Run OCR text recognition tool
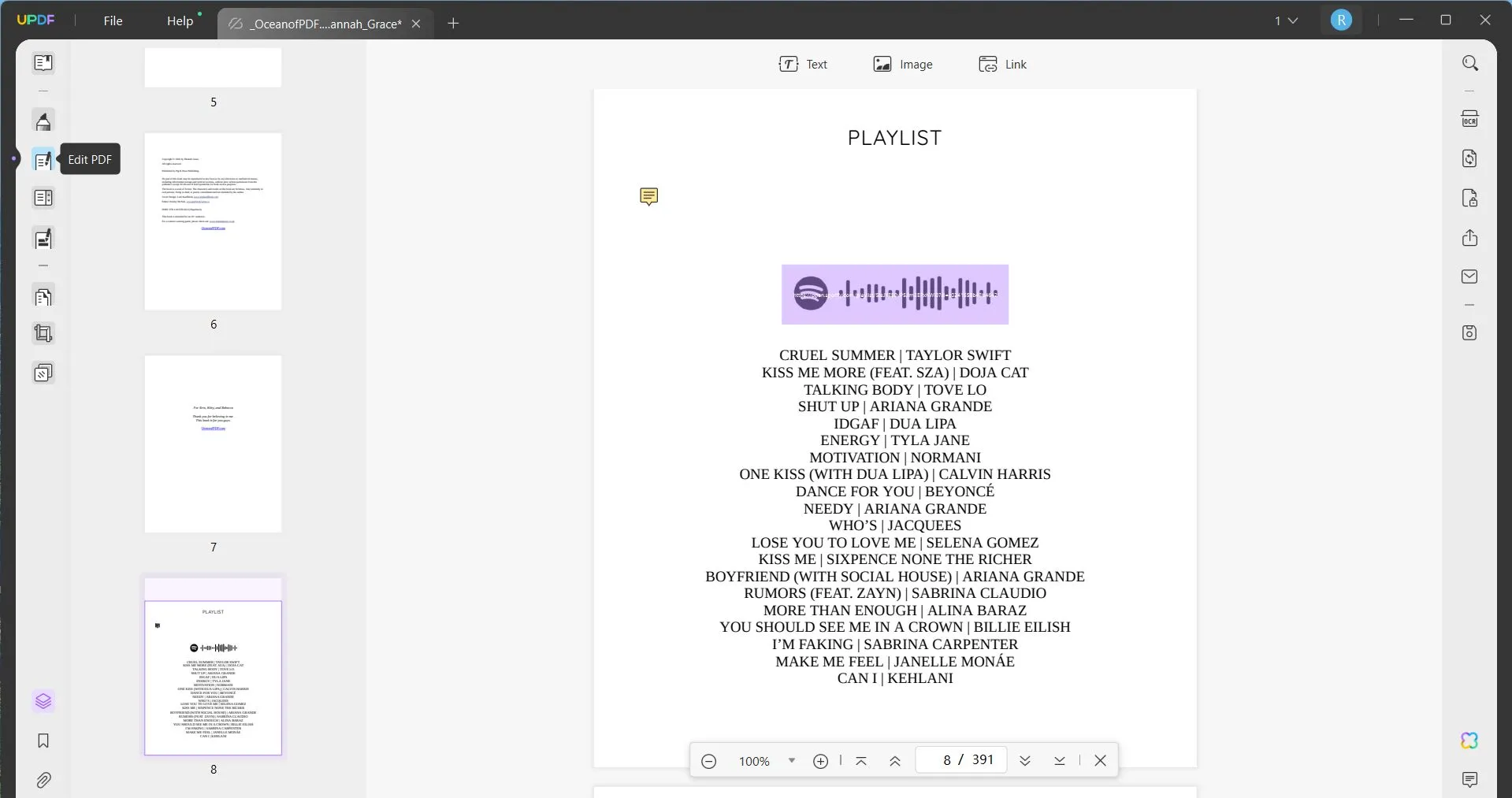1512x798 pixels. 1470,119
